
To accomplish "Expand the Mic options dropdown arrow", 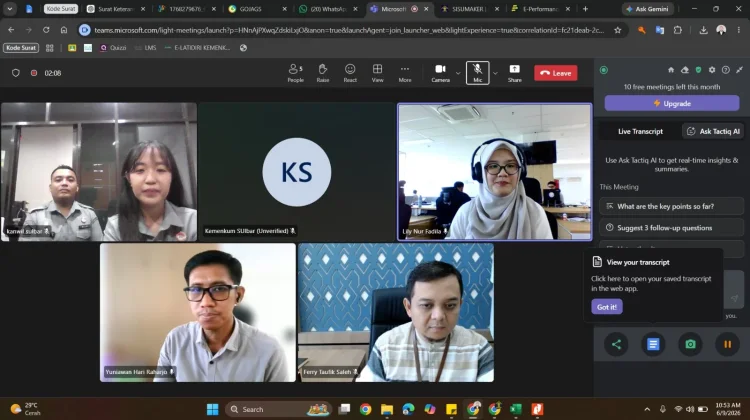I will pyautogui.click(x=495, y=73).
